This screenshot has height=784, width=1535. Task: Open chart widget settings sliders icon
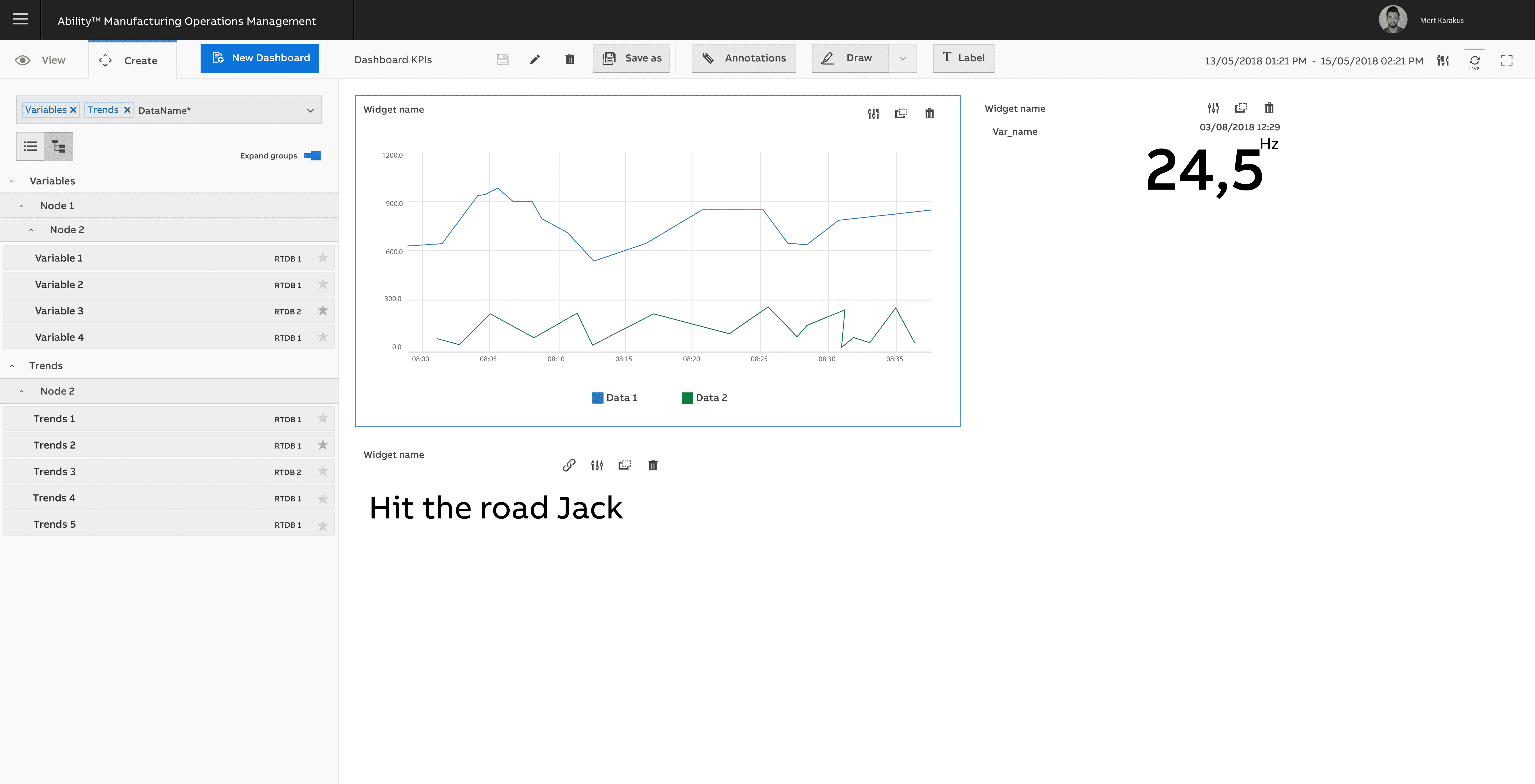click(873, 114)
